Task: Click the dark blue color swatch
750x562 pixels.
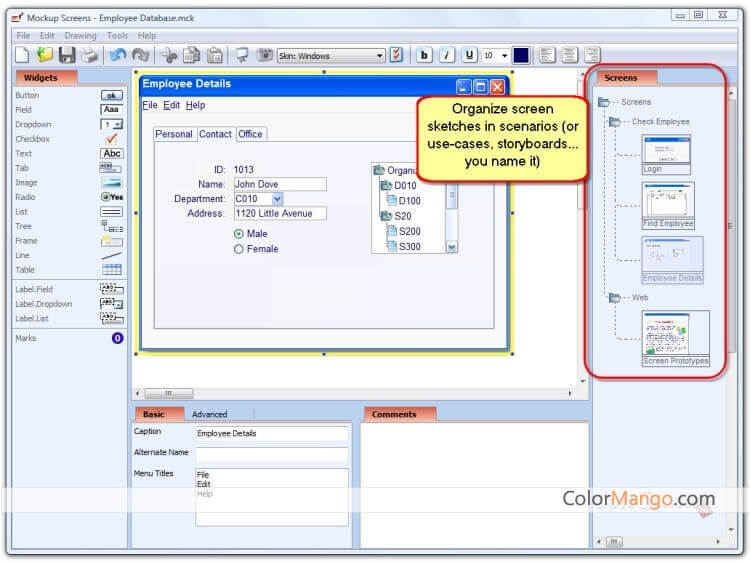Action: point(521,55)
